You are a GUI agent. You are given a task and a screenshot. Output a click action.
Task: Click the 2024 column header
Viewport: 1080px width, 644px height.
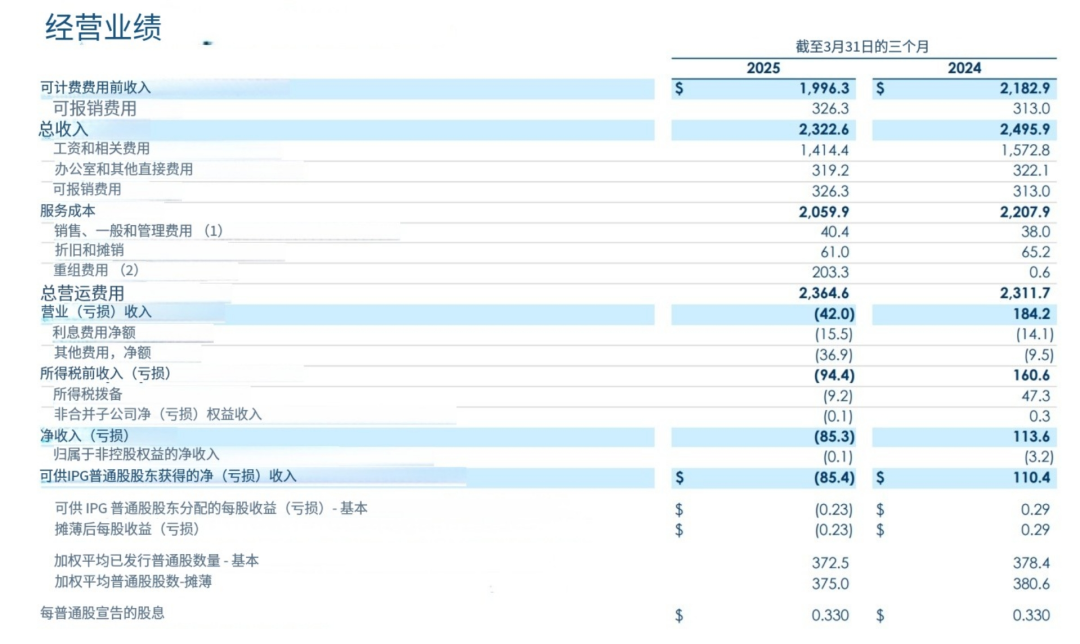click(x=964, y=68)
